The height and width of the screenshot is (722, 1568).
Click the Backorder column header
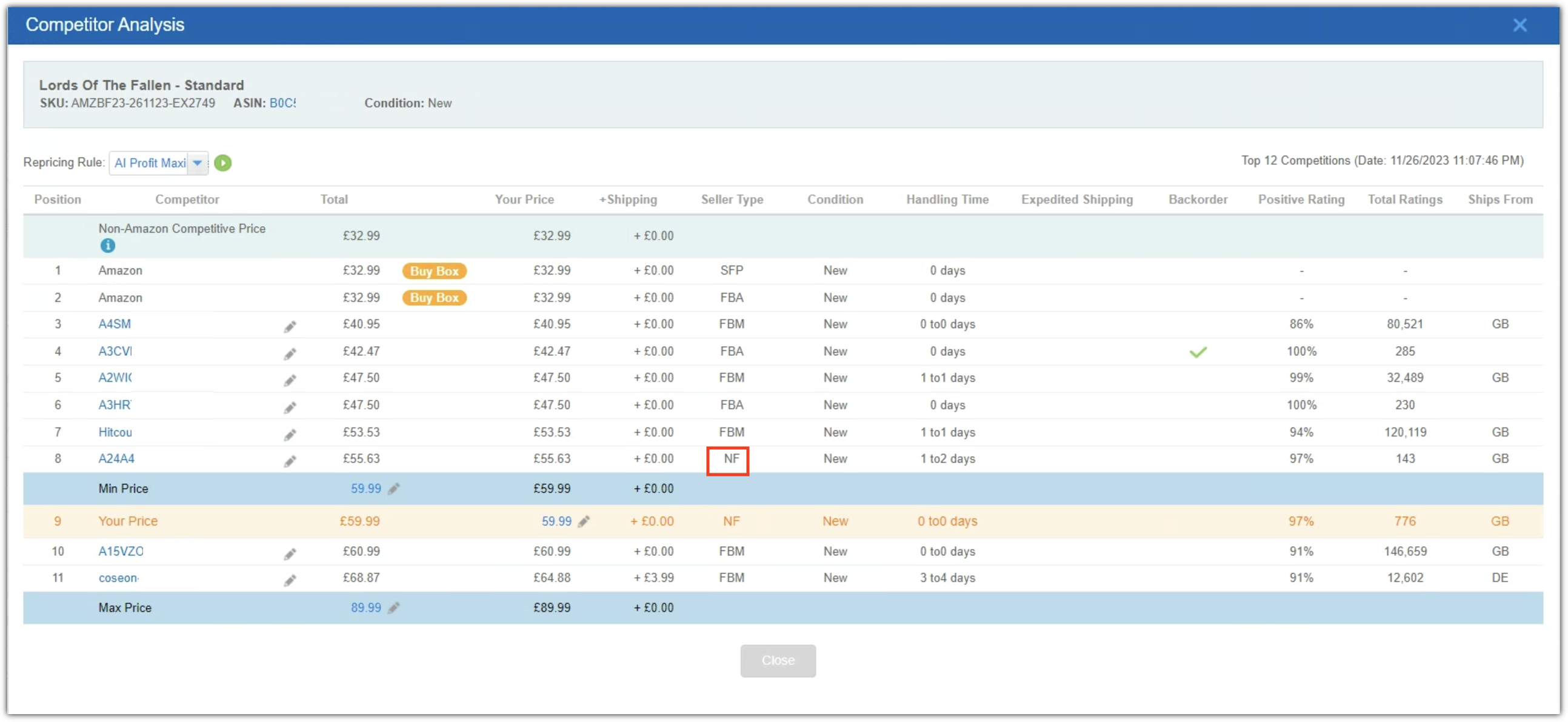point(1197,199)
